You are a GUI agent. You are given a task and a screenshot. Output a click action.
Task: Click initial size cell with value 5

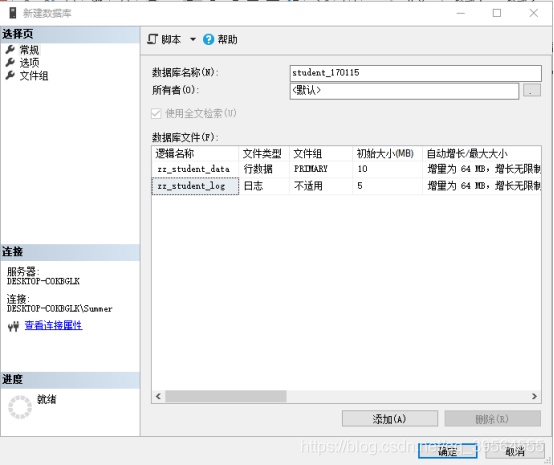click(387, 186)
